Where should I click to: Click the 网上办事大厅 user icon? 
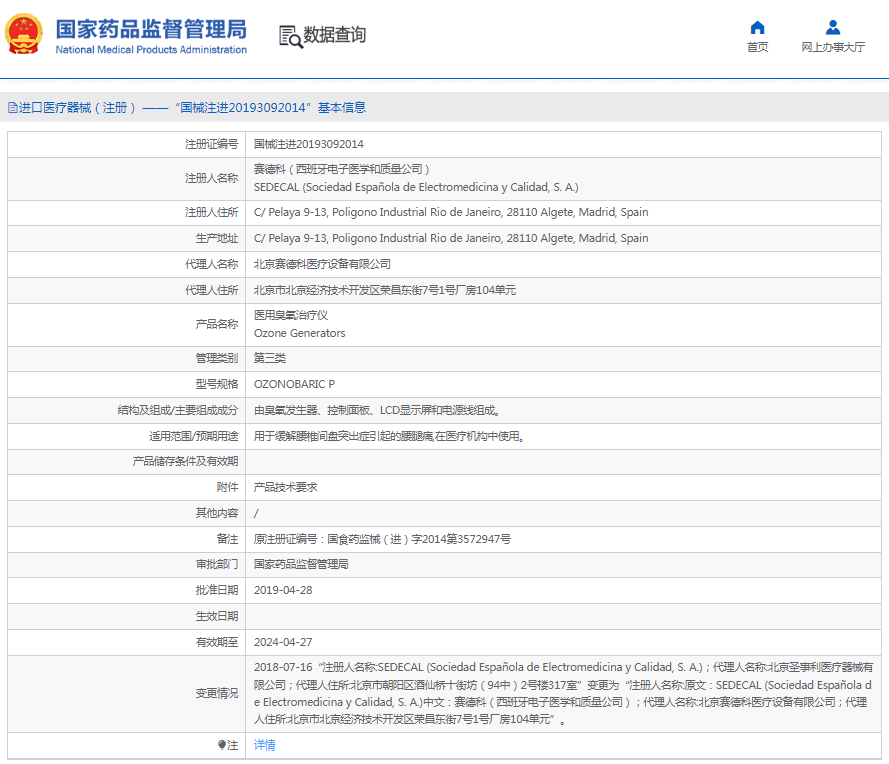pyautogui.click(x=833, y=27)
